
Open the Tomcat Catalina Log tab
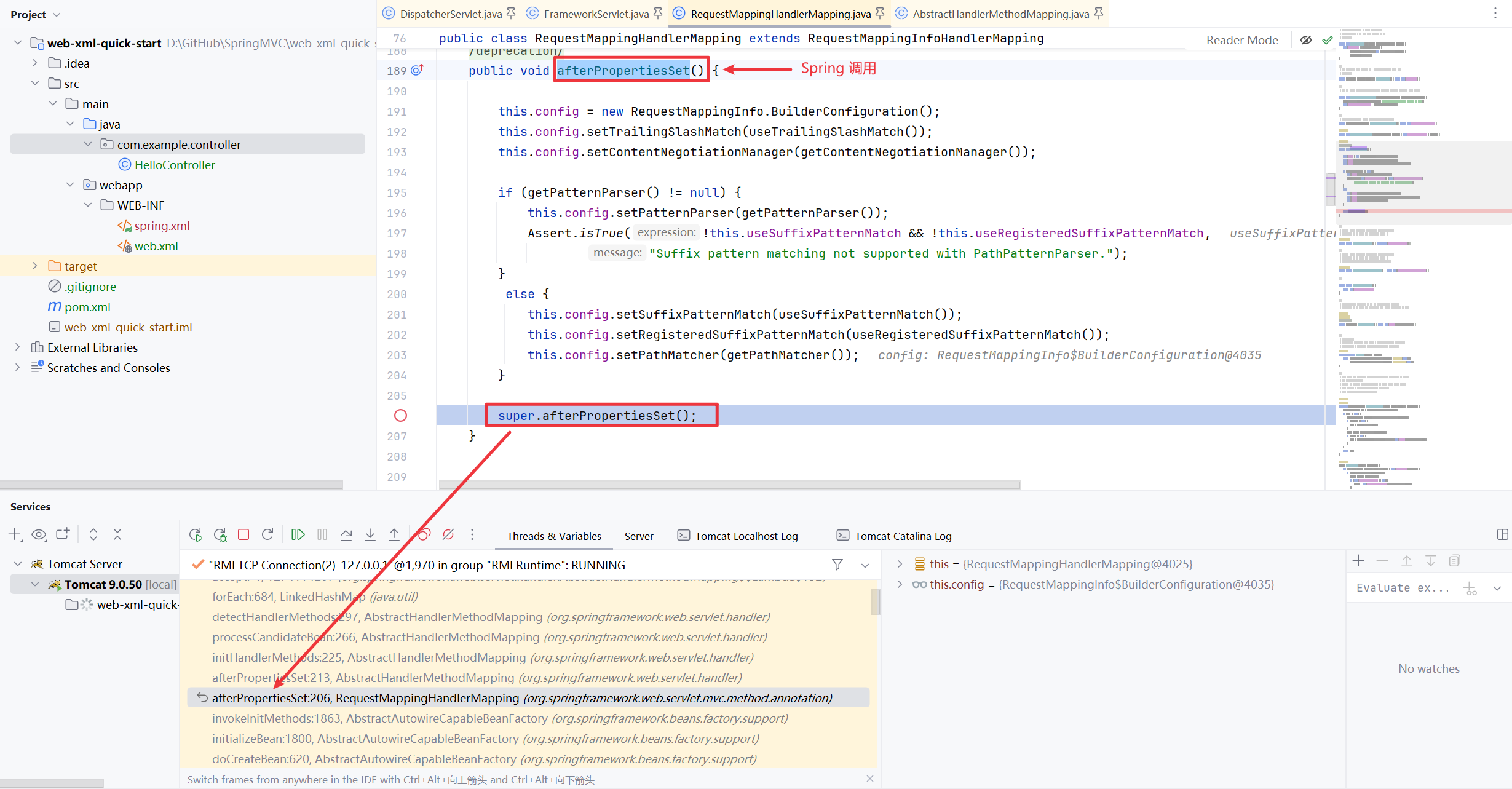coord(902,536)
